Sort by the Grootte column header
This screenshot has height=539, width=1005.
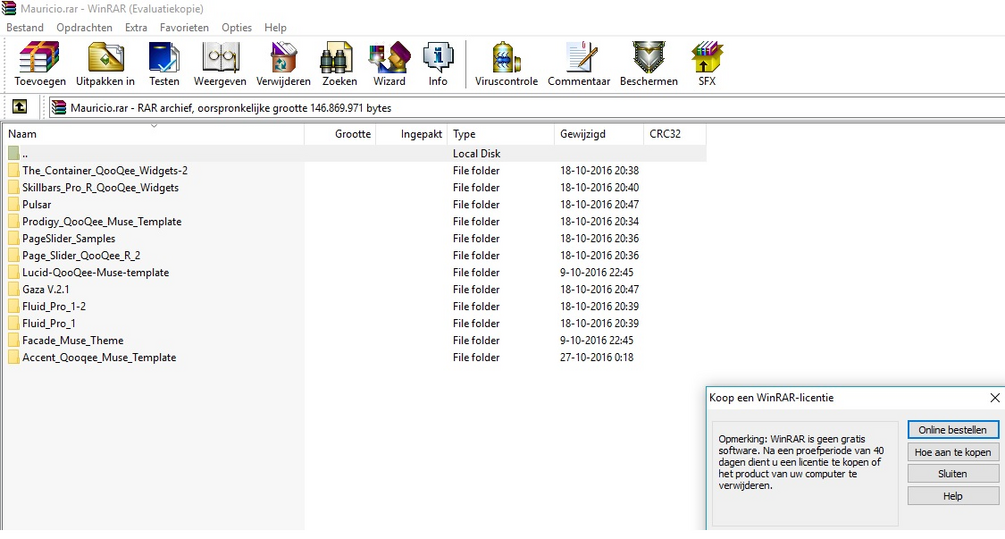pyautogui.click(x=340, y=134)
